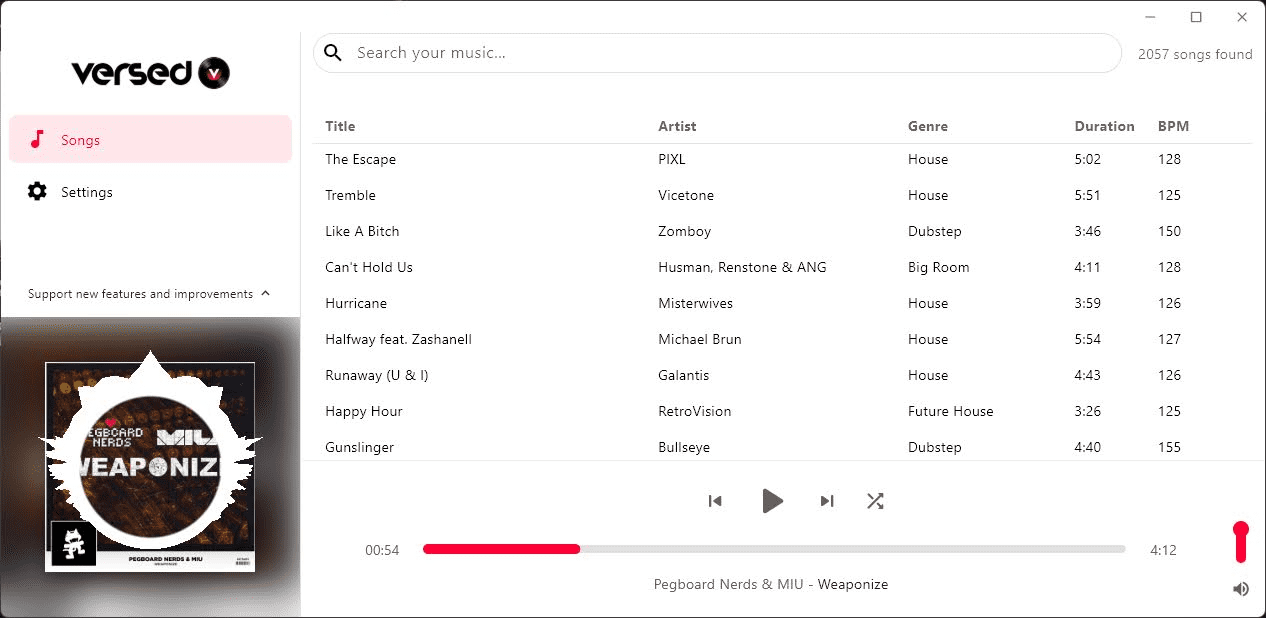Viewport: 1266px width, 618px height.
Task: Click the search magnifier icon
Action: (333, 53)
